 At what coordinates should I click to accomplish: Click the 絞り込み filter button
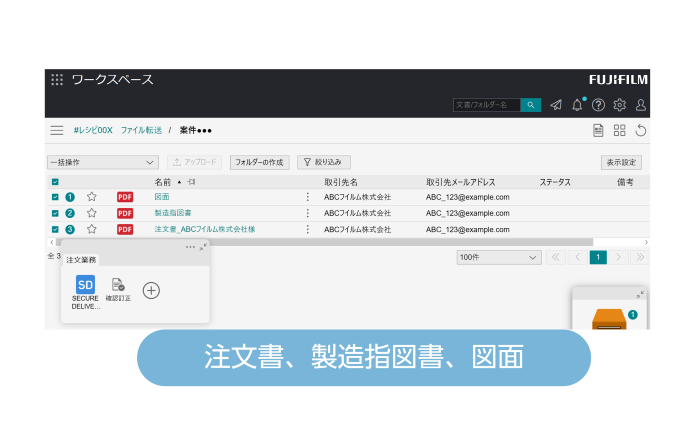point(324,162)
